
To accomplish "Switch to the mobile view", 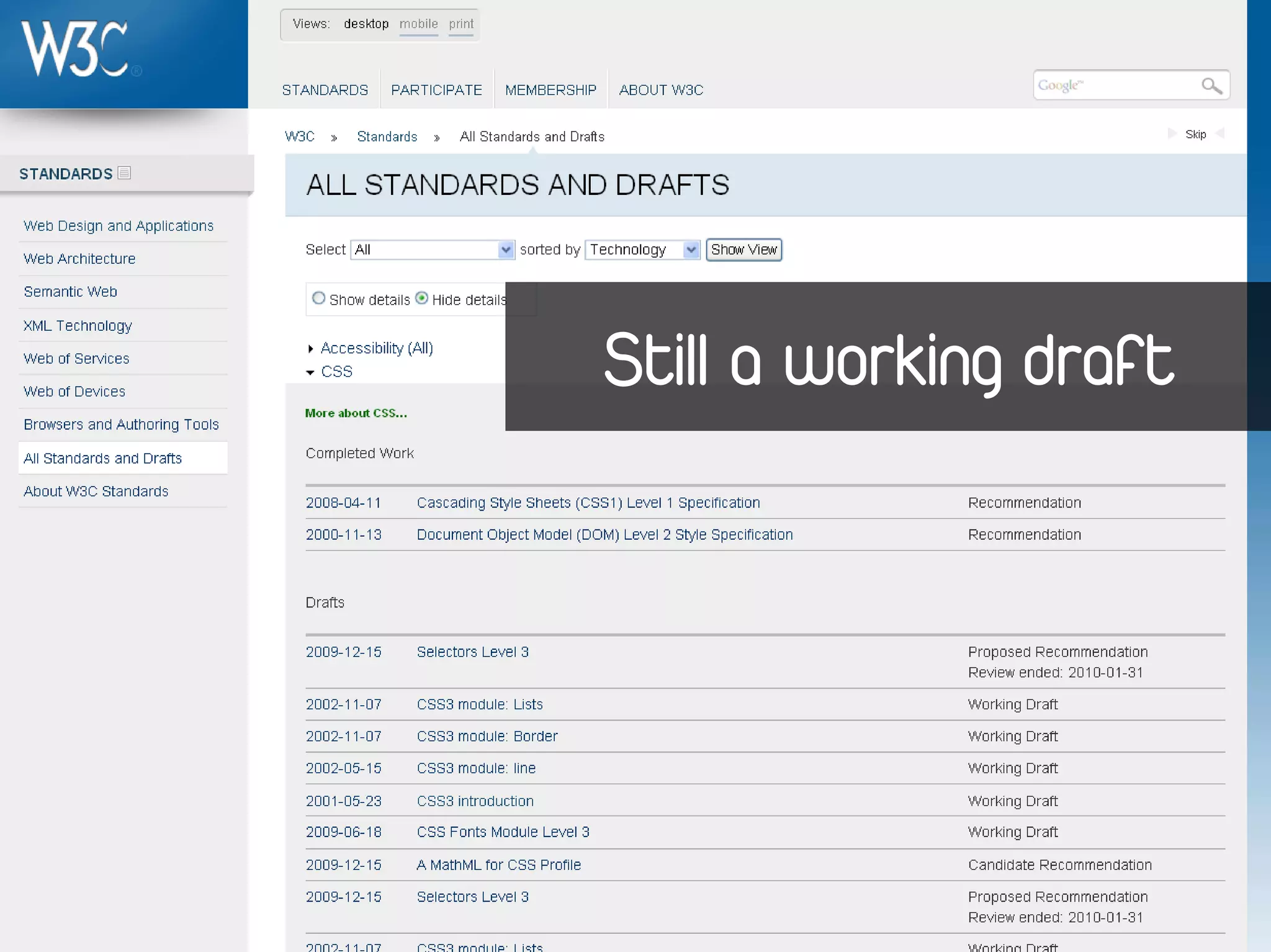I will pyautogui.click(x=419, y=24).
